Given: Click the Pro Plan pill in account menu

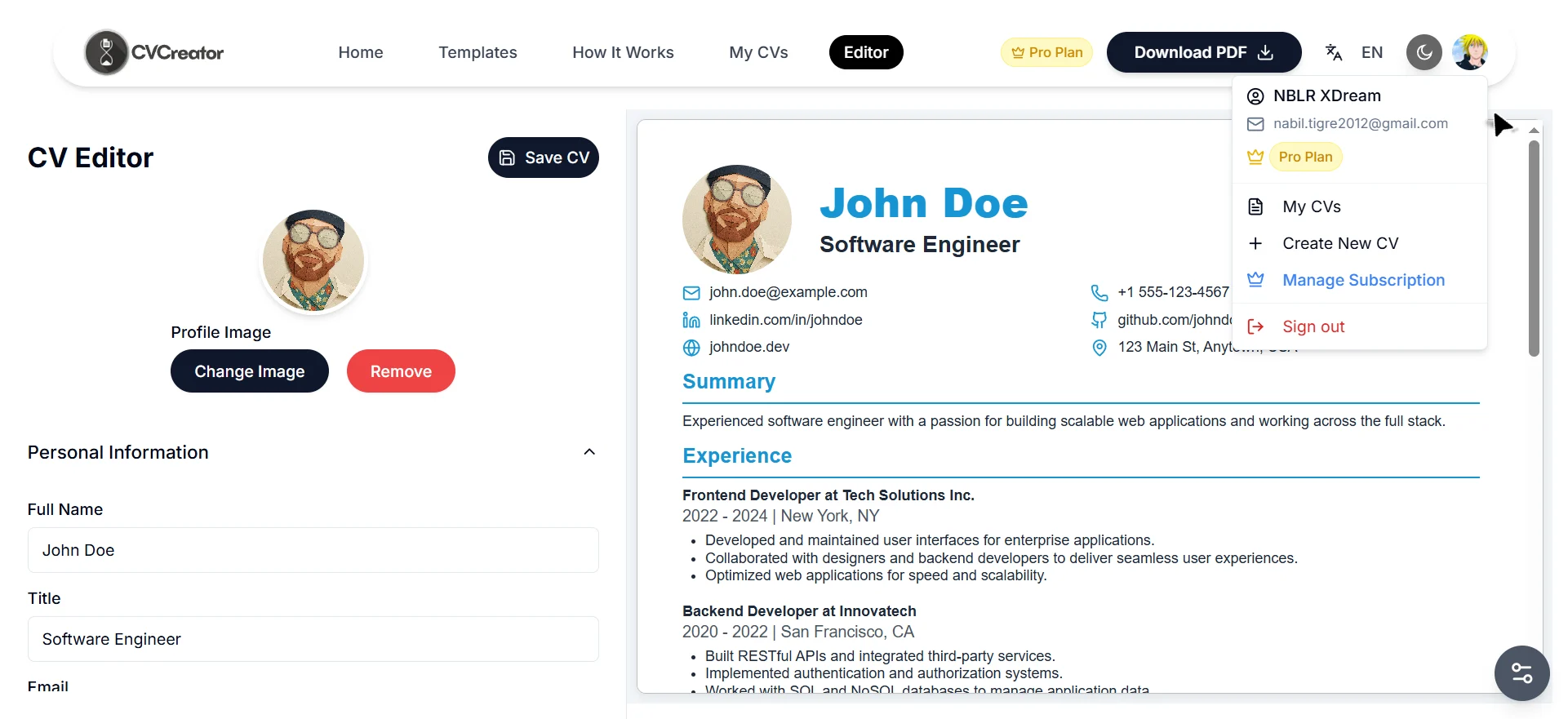Looking at the screenshot, I should point(1305,157).
